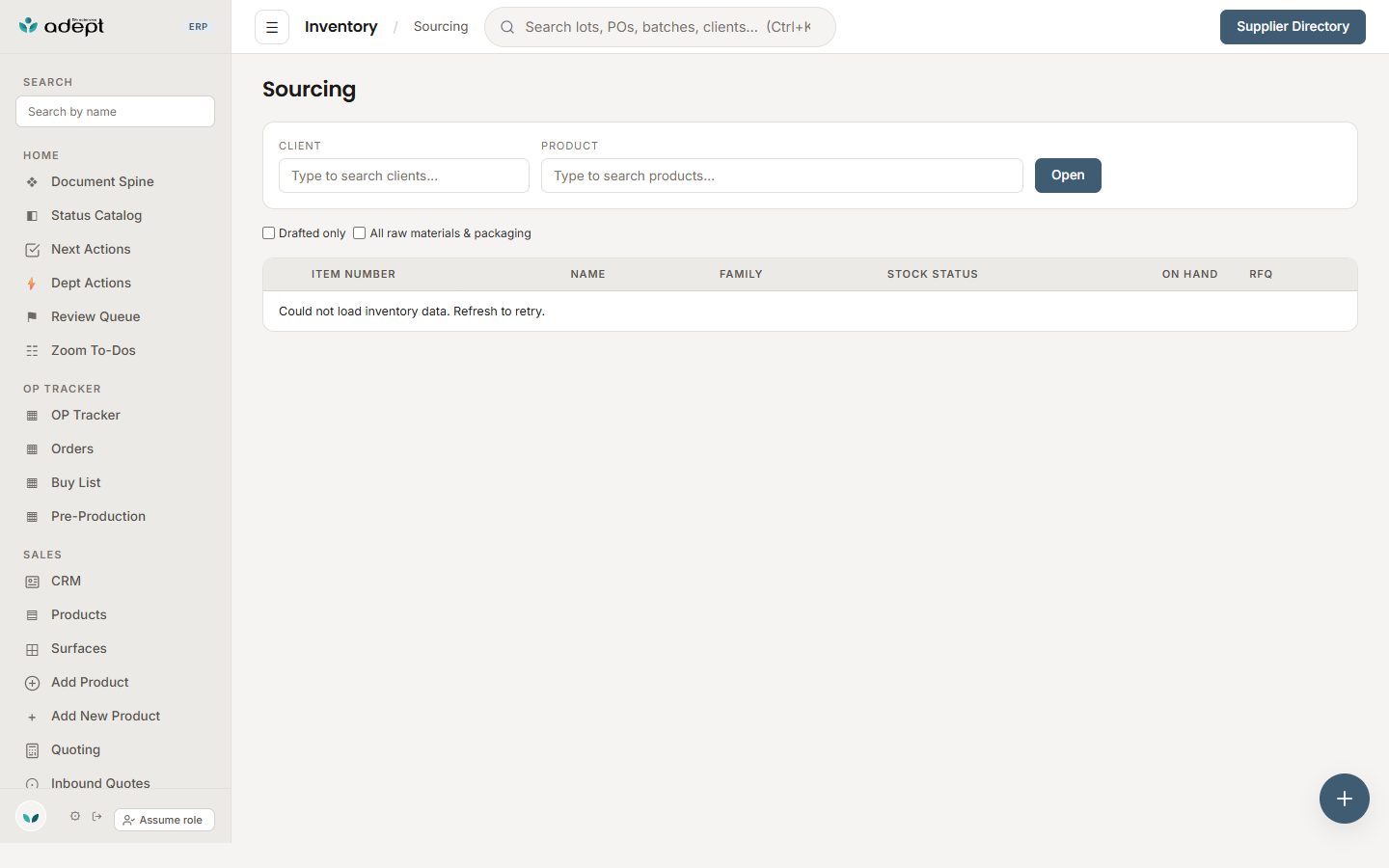Screen dimensions: 1389x868
Task: Click the floating plus add button
Action: (1345, 799)
